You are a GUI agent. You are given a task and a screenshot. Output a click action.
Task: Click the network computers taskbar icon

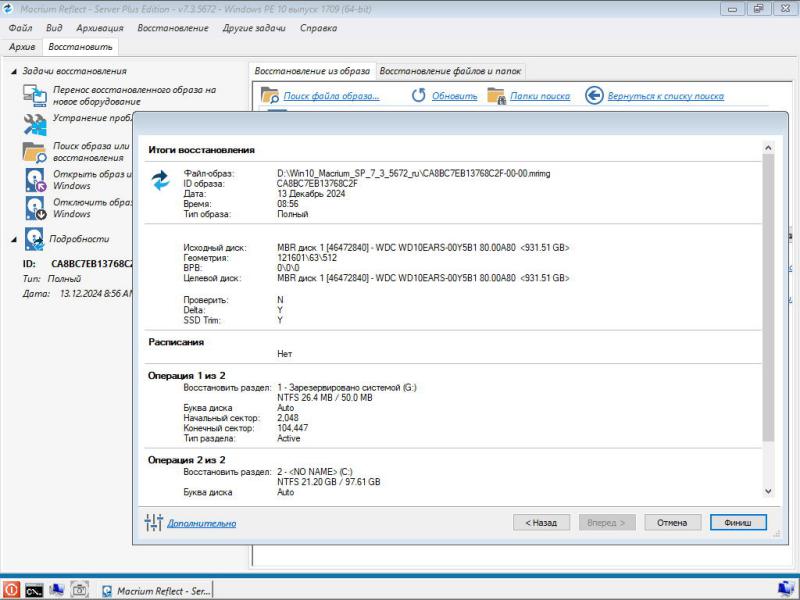click(57, 590)
